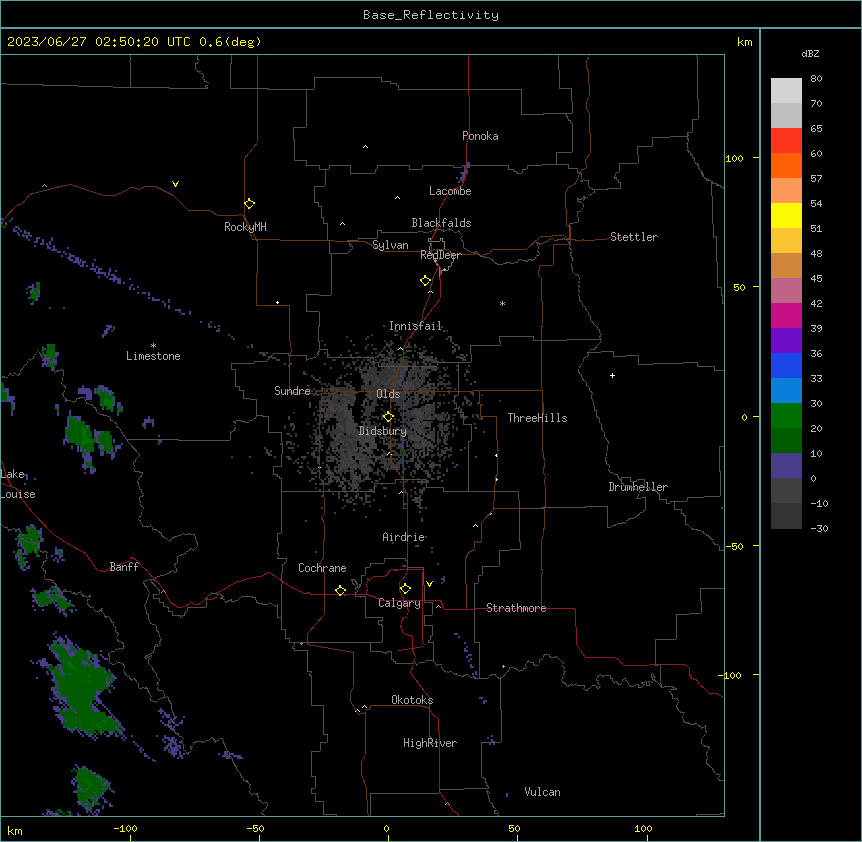Pick the white 80 dBZ legend swatch
The height and width of the screenshot is (842, 862).
[786, 90]
